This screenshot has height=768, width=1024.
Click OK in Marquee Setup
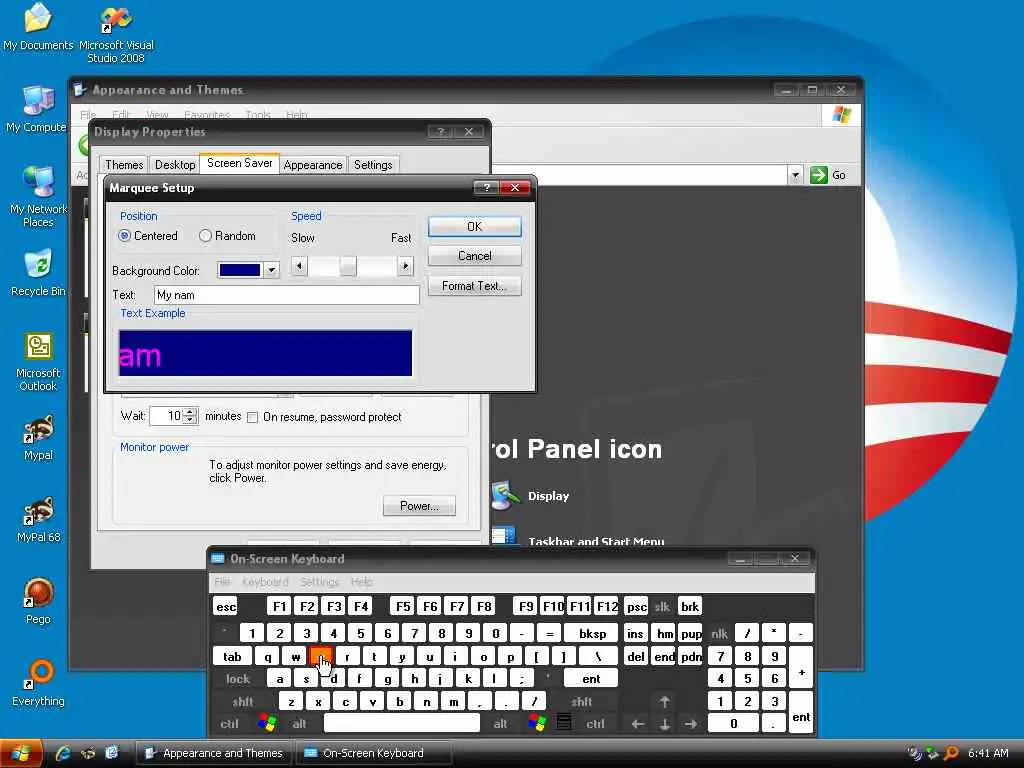475,226
